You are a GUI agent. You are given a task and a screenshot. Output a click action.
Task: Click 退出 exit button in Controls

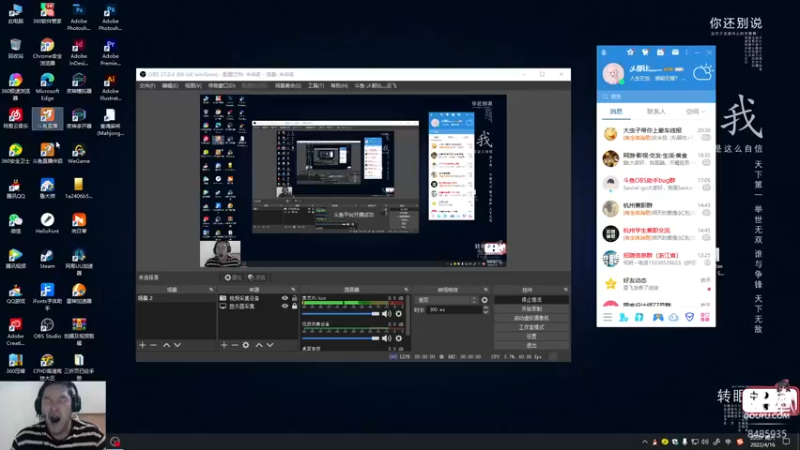(x=531, y=345)
